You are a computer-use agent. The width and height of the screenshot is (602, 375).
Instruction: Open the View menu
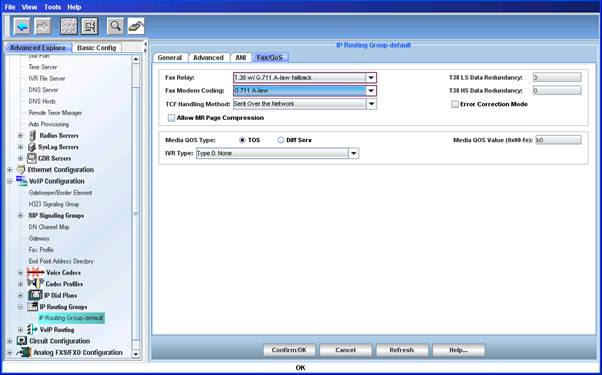[x=29, y=7]
